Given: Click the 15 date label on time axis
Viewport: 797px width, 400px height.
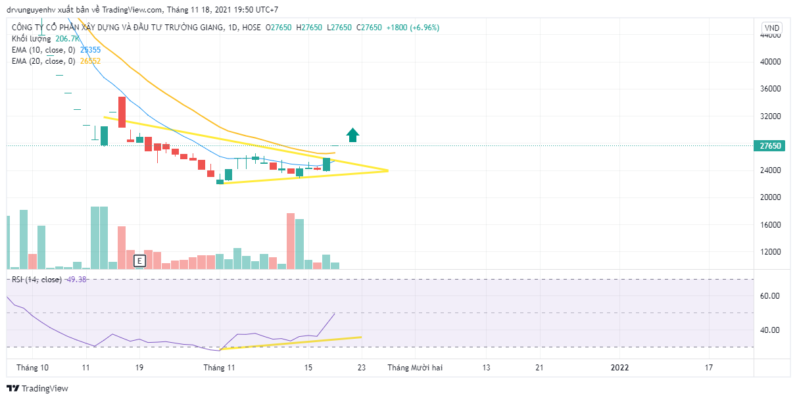Looking at the screenshot, I should 308,367.
